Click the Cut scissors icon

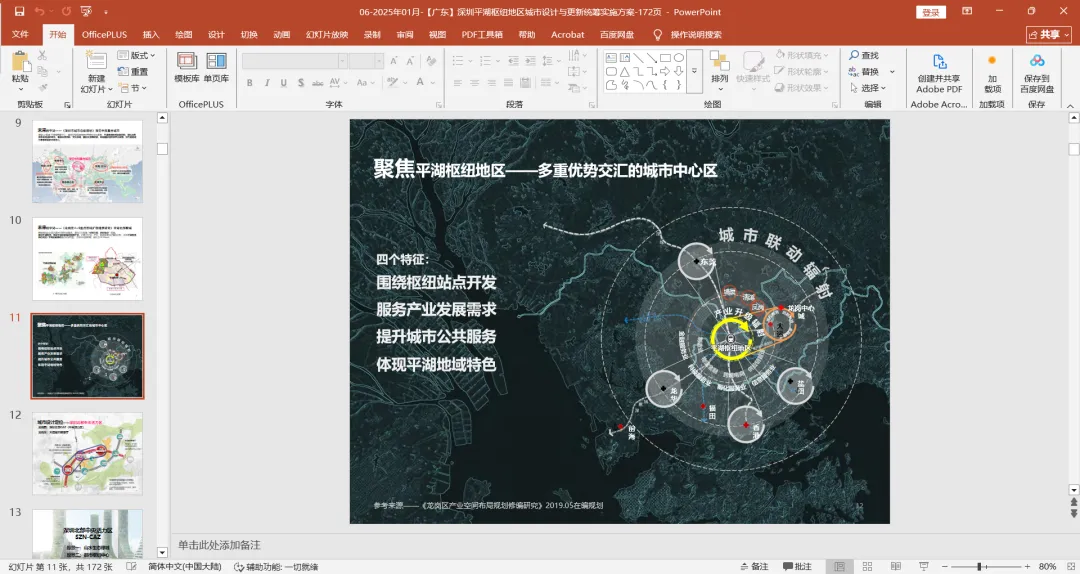click(x=43, y=55)
